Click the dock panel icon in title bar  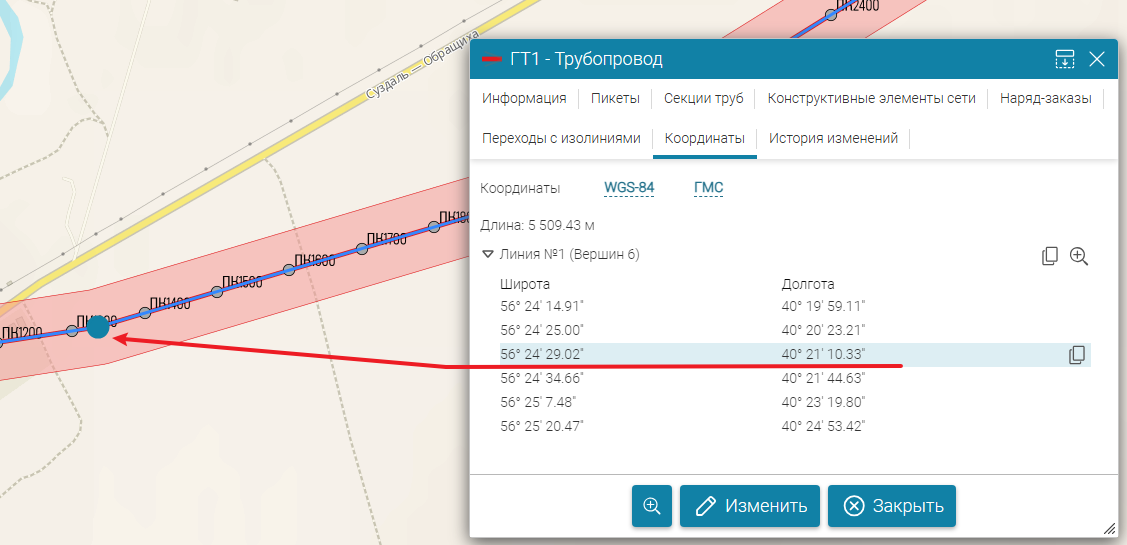[1065, 59]
